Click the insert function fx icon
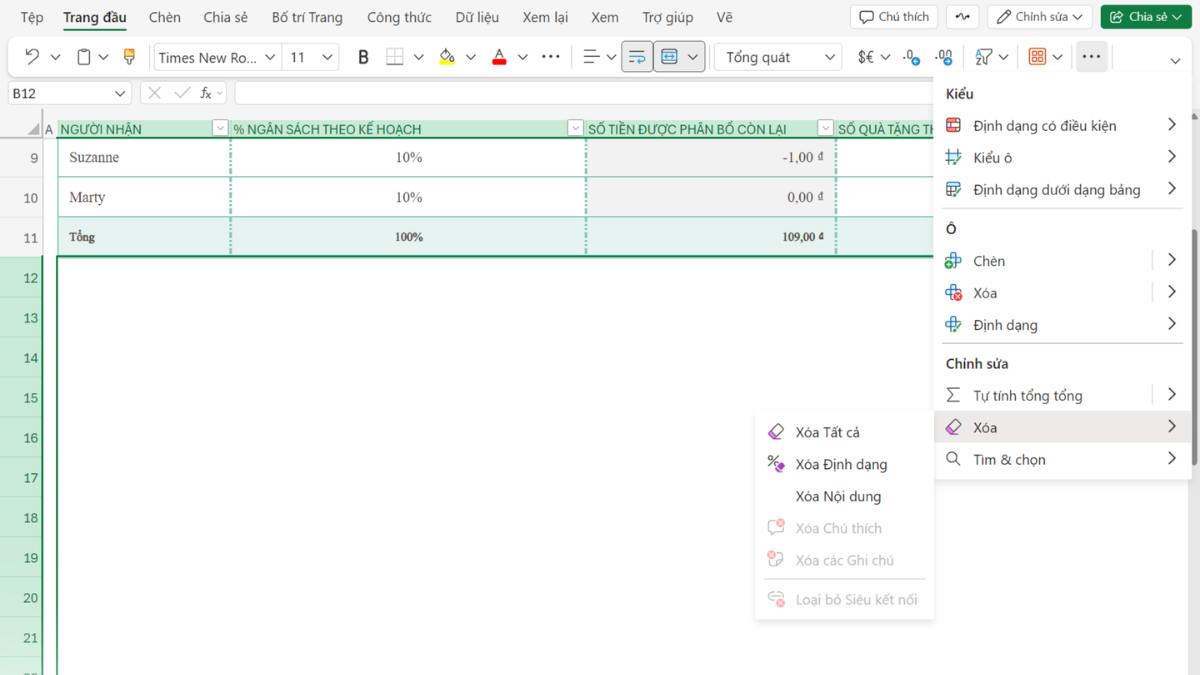This screenshot has height=675, width=1200. click(206, 93)
